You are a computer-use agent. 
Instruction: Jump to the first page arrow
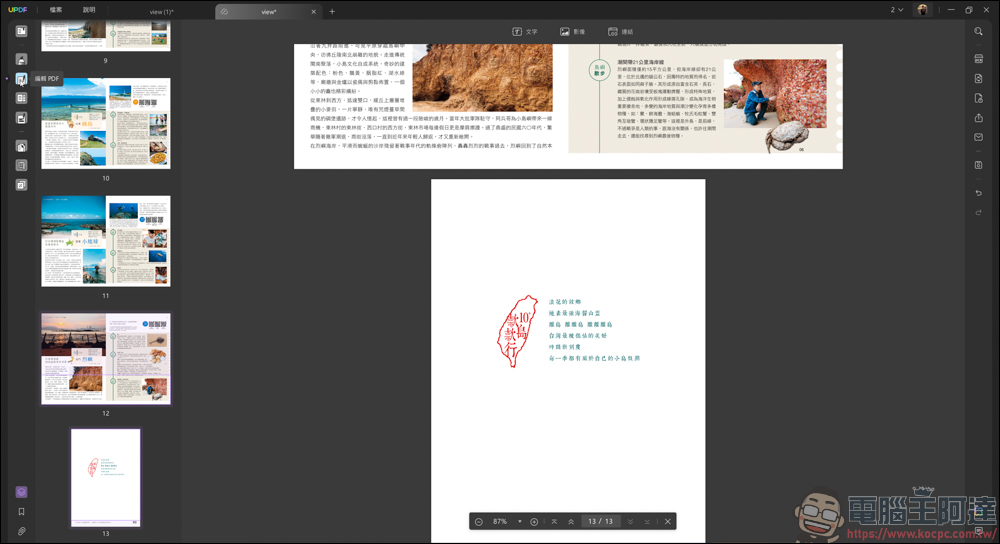click(554, 521)
